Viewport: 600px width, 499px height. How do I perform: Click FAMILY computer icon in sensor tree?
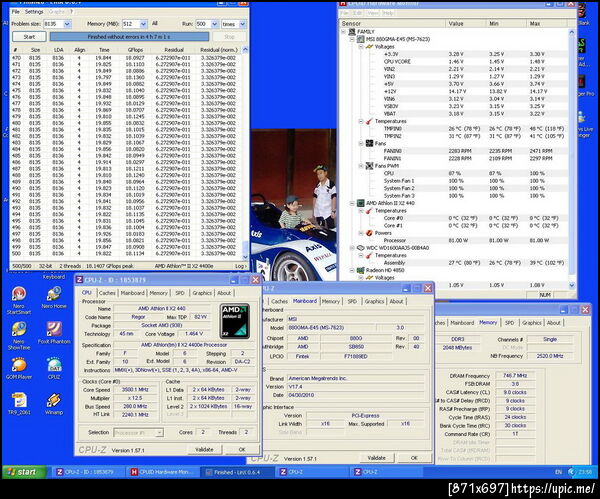[352, 32]
